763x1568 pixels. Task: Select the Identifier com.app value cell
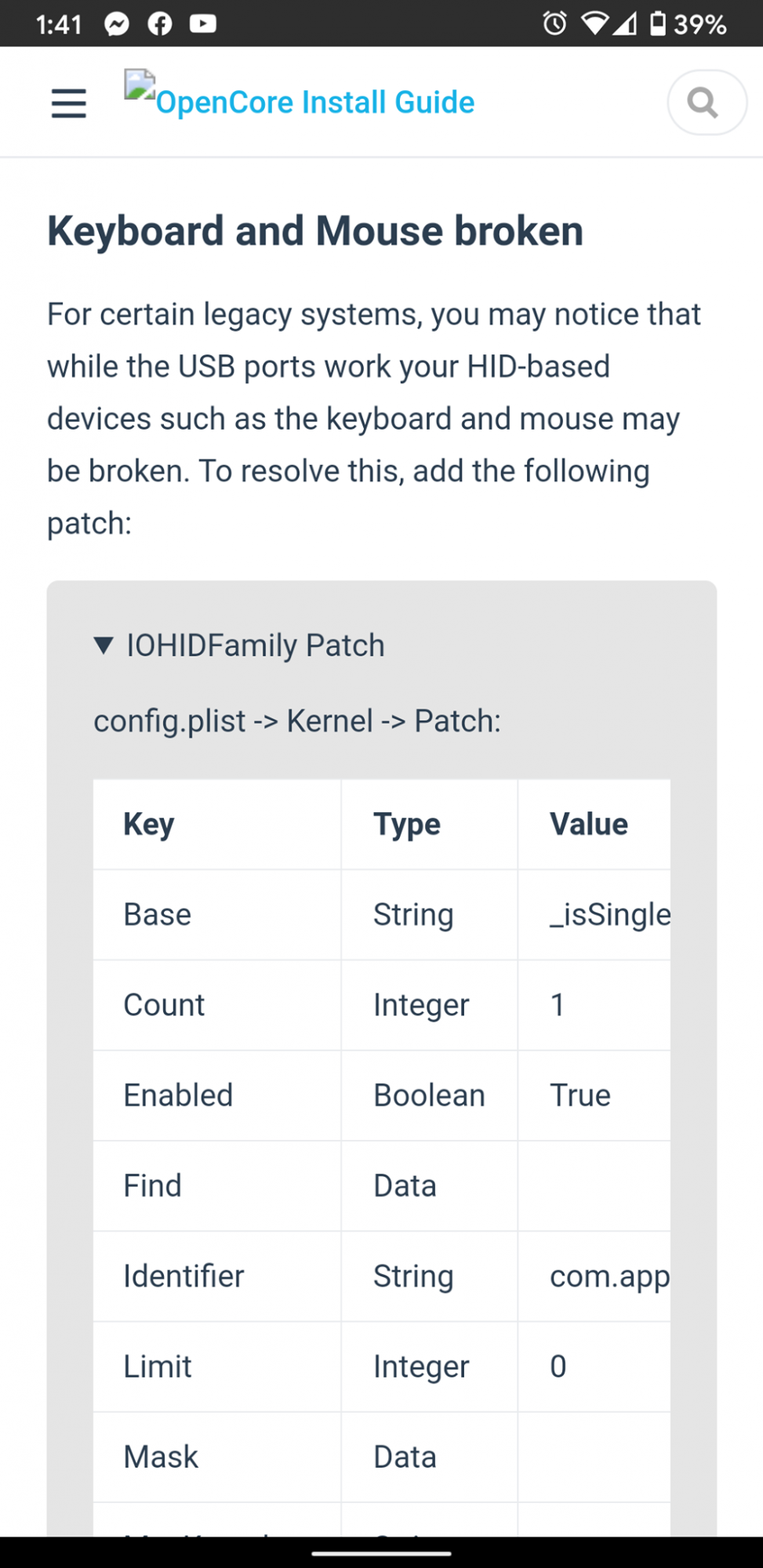pyautogui.click(x=609, y=1276)
